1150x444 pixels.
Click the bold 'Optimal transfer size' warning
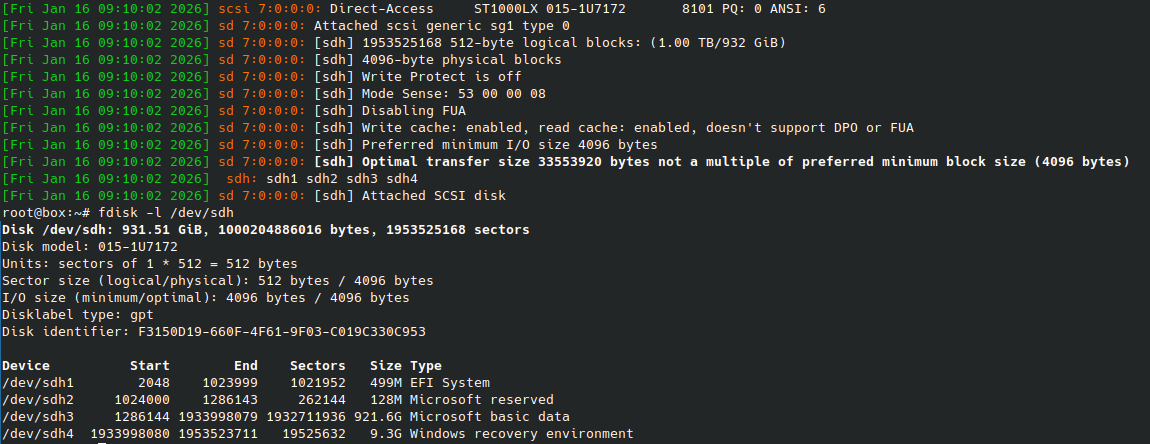(x=745, y=161)
